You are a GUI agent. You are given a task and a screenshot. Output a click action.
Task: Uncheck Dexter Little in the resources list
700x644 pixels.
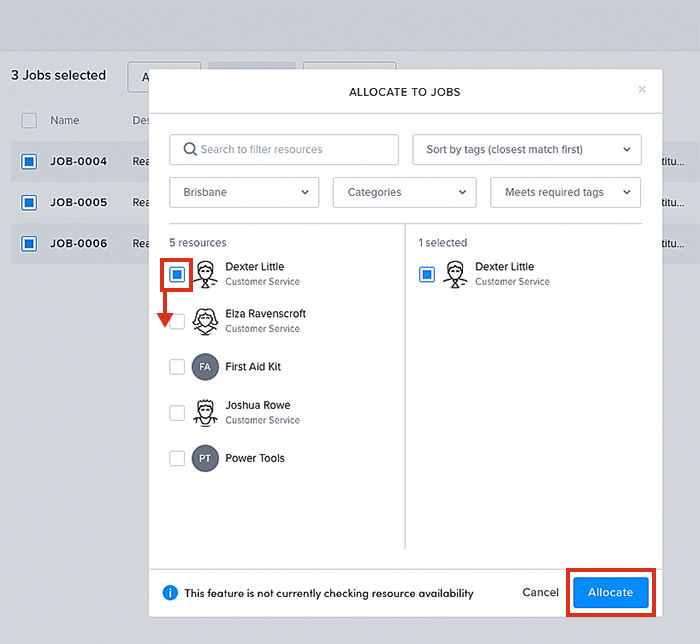(x=177, y=274)
